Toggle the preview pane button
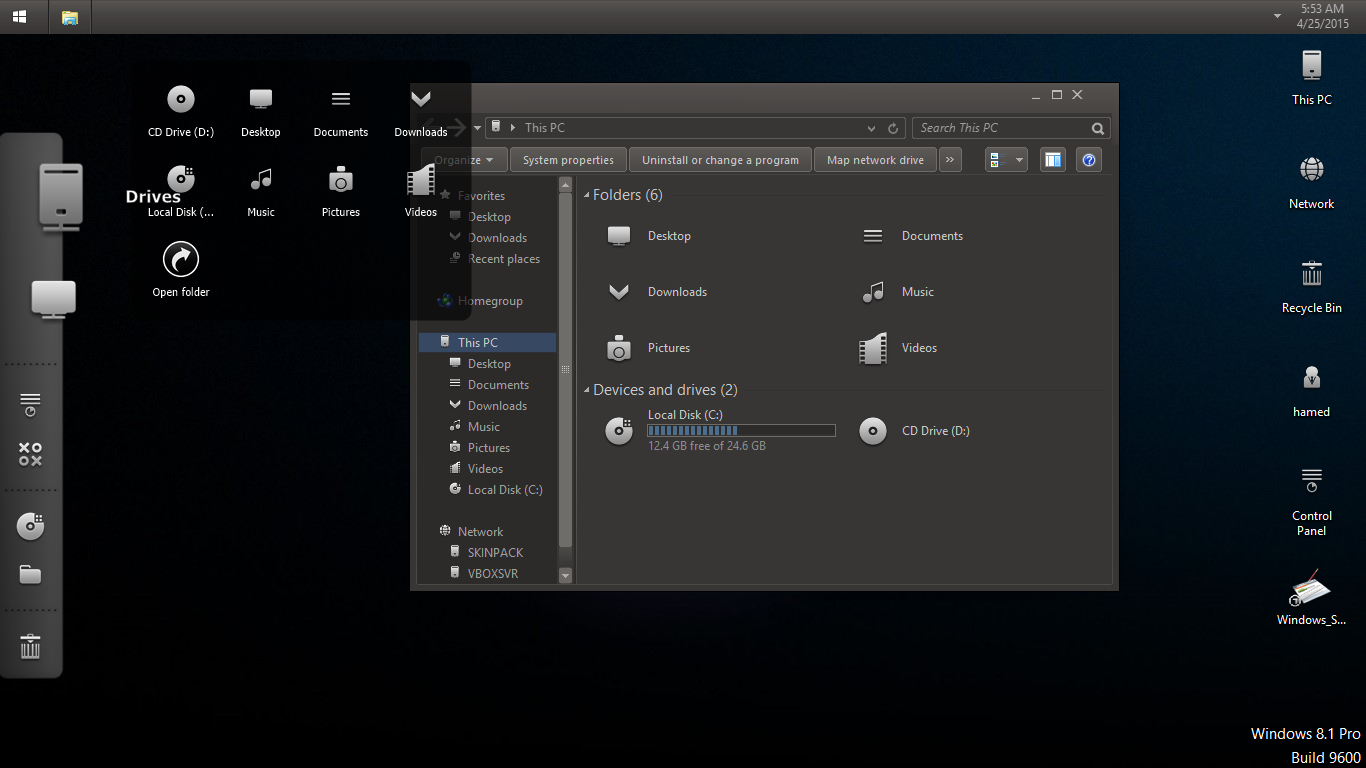The width and height of the screenshot is (1366, 768). click(x=1052, y=160)
